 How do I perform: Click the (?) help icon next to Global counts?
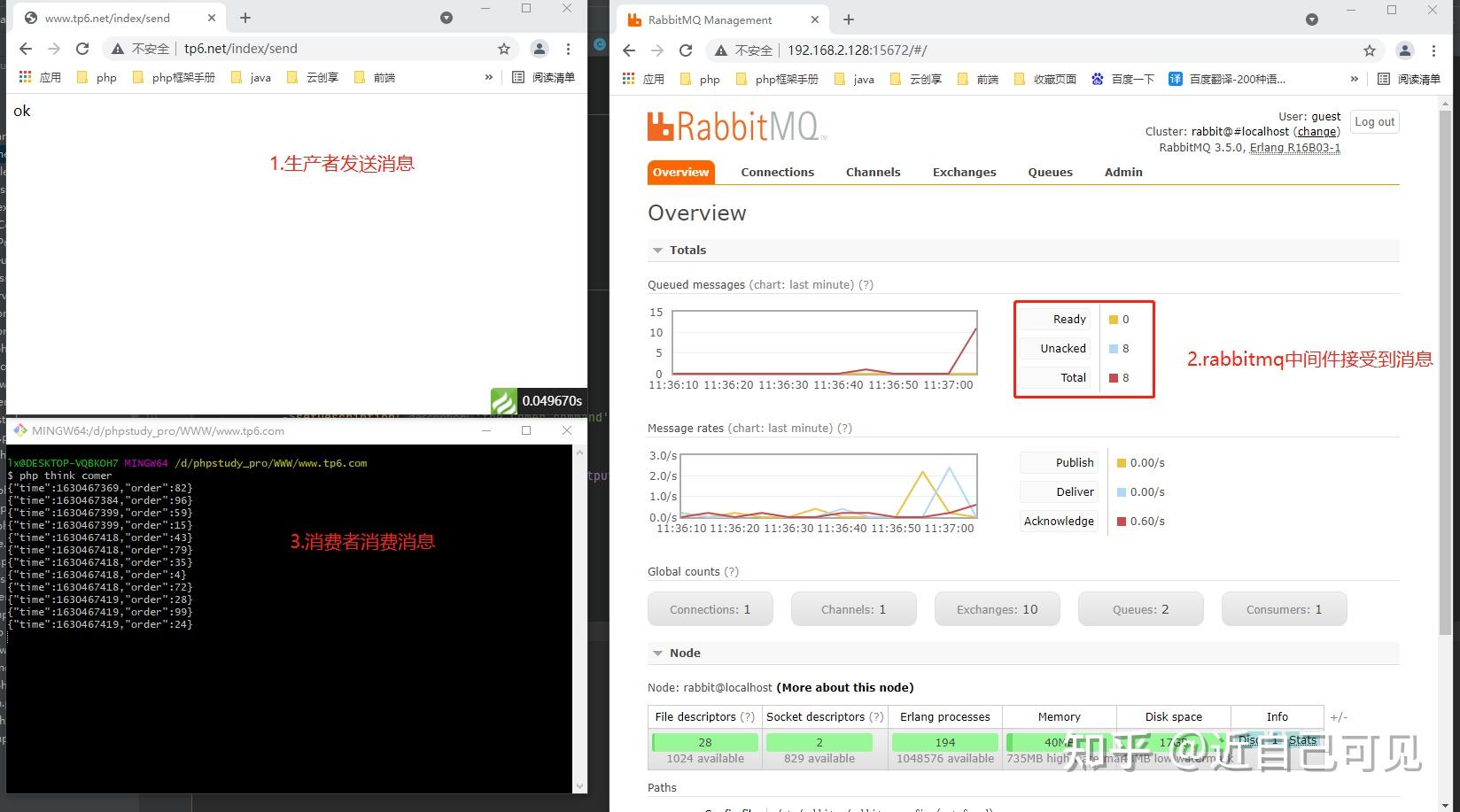pos(730,571)
